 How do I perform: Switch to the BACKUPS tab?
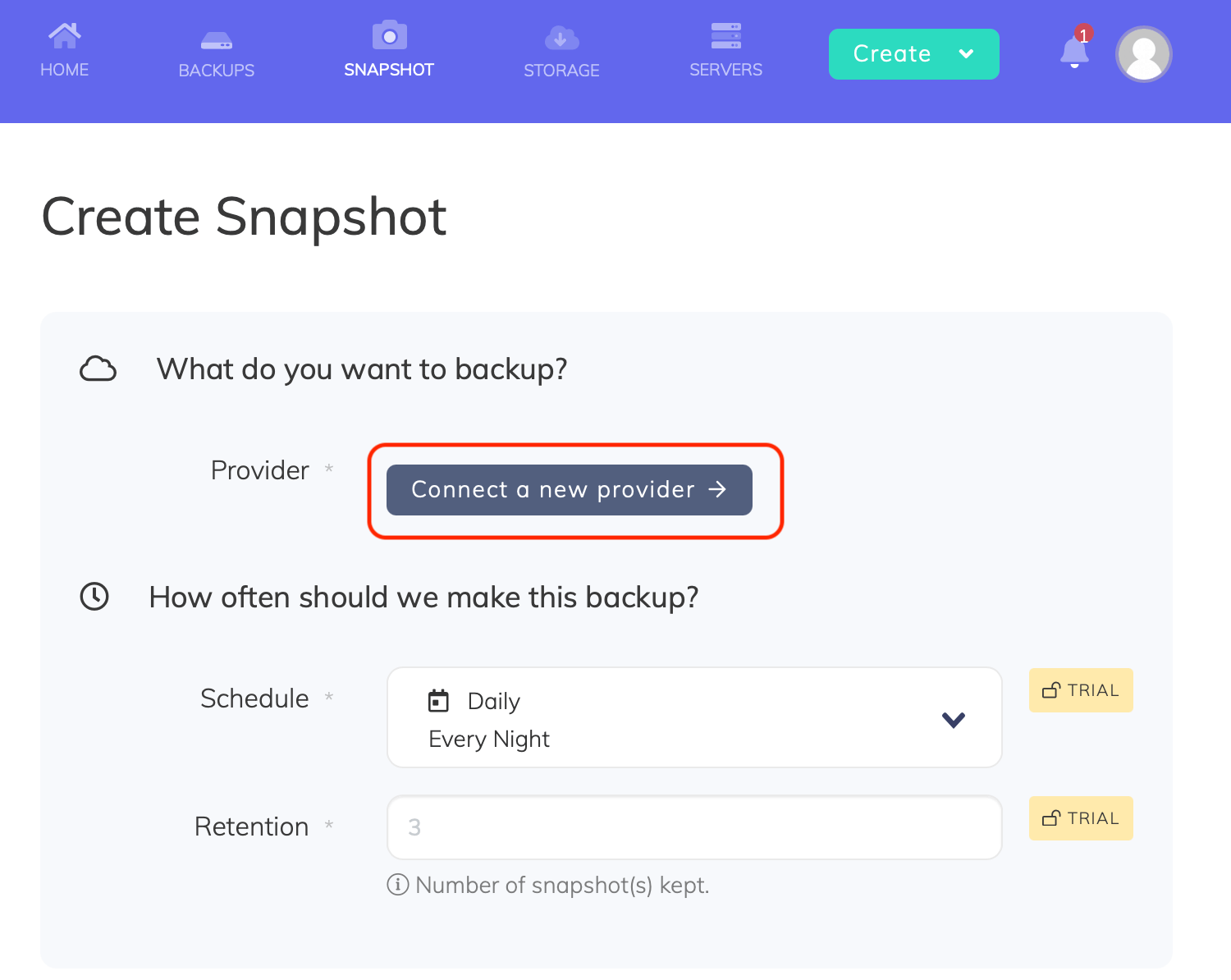point(216,70)
